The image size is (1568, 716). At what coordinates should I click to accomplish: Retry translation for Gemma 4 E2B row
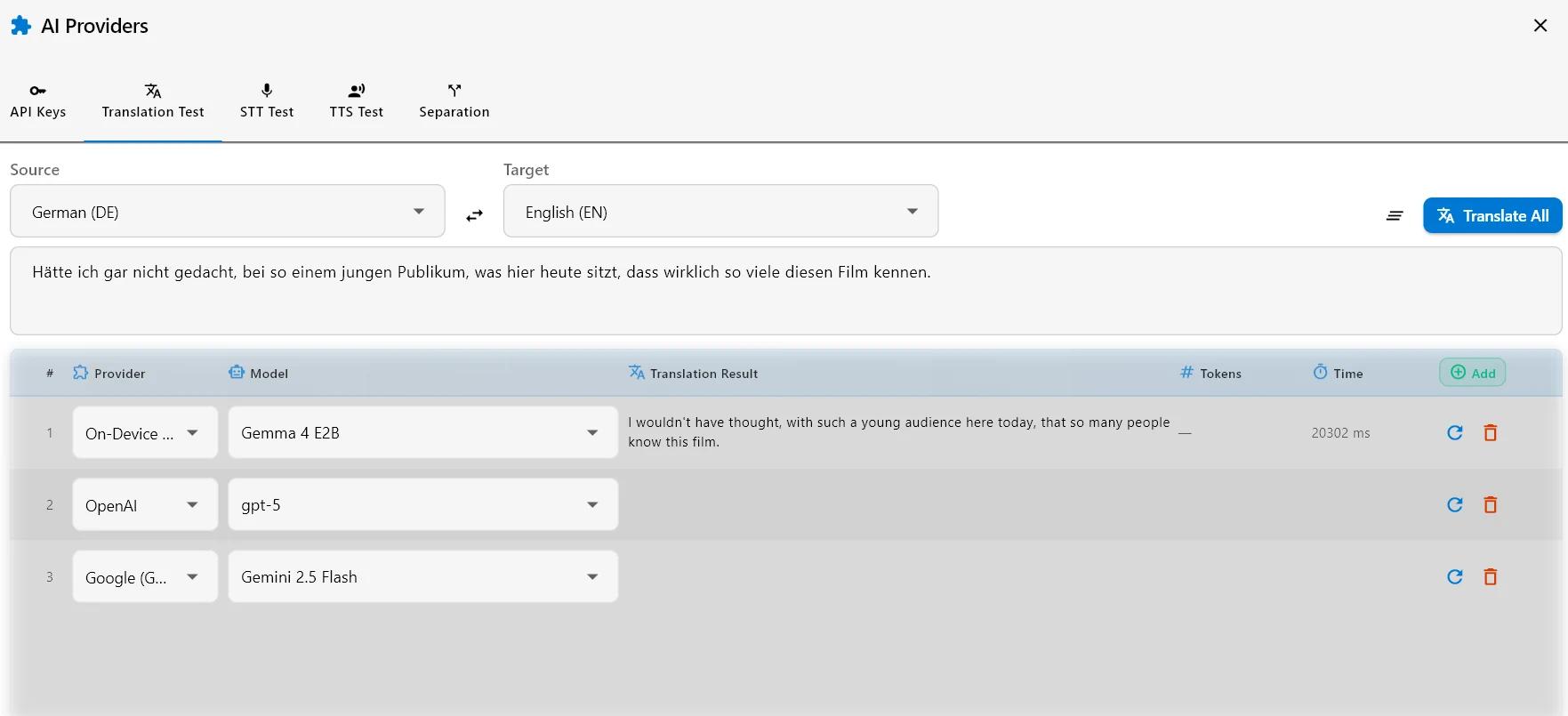[x=1455, y=433]
